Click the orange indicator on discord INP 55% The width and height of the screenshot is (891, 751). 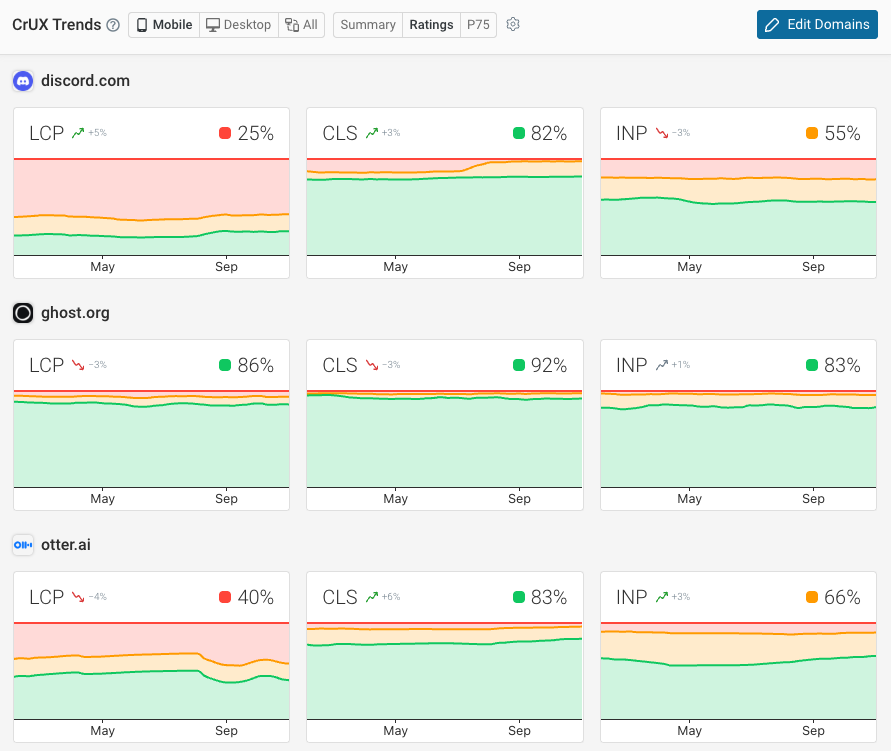click(813, 132)
